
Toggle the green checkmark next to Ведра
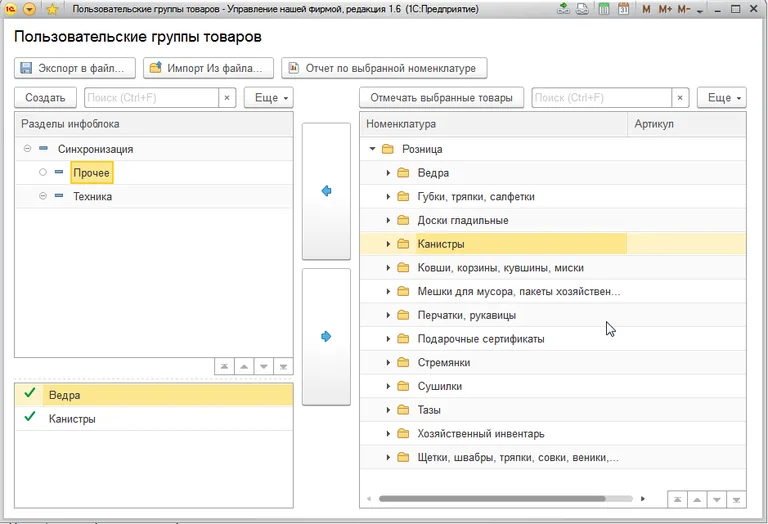[x=29, y=394]
